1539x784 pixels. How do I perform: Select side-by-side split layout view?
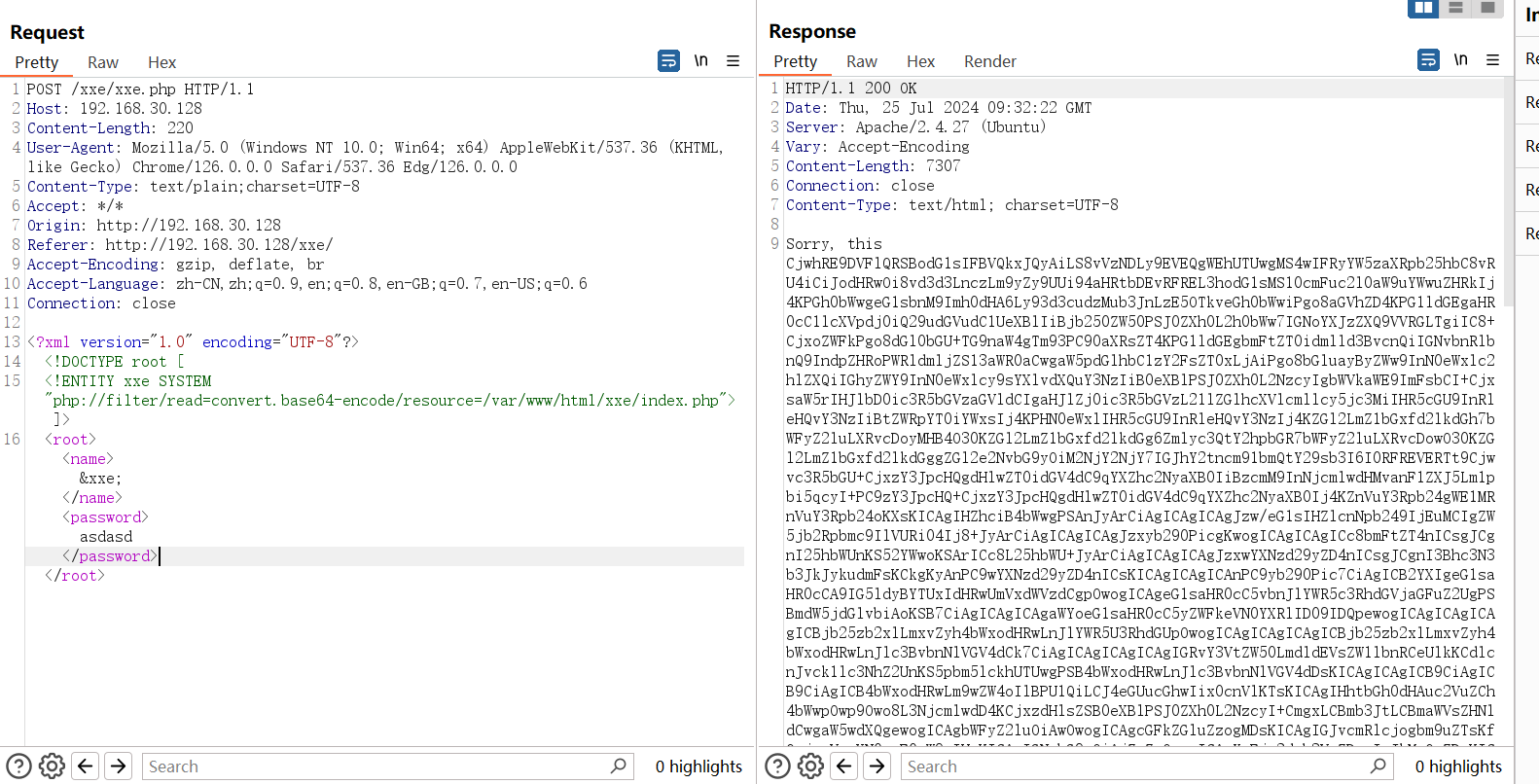point(1423,8)
